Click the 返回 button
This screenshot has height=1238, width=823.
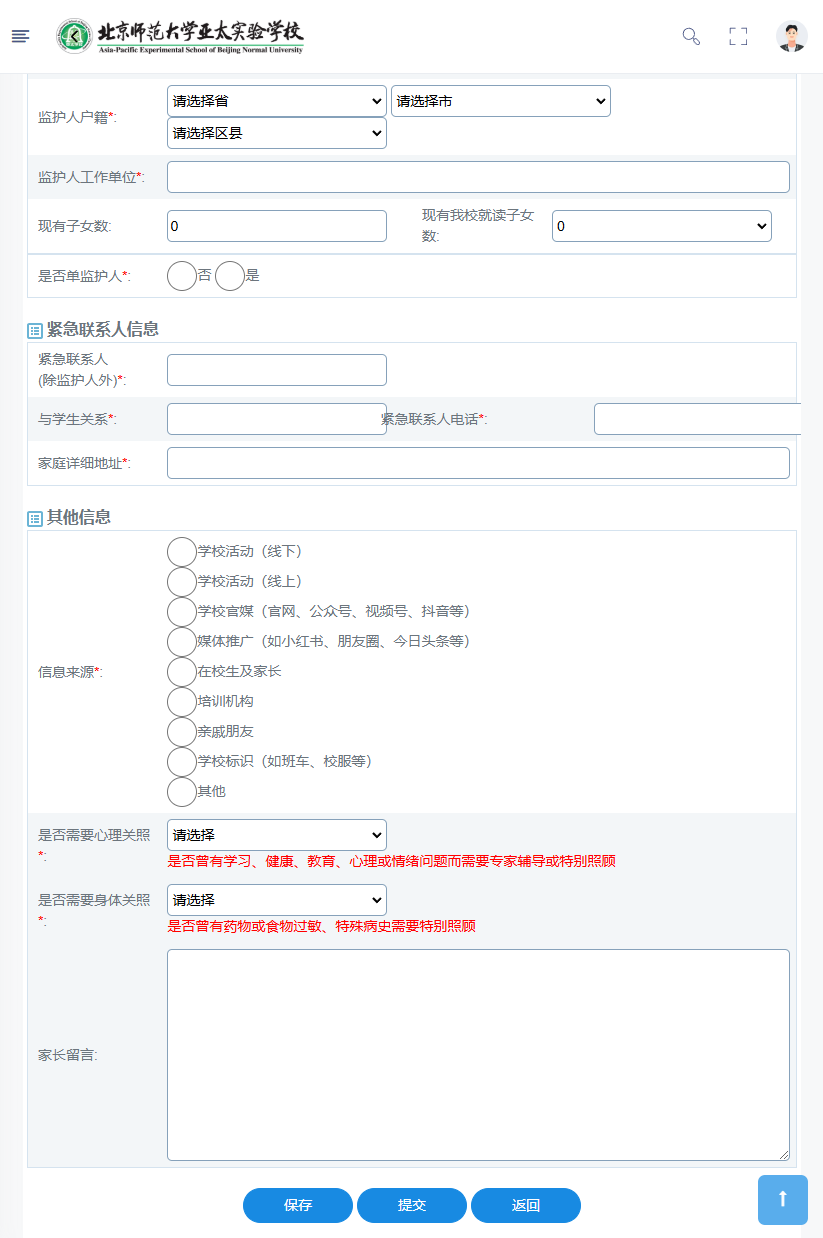[526, 1205]
